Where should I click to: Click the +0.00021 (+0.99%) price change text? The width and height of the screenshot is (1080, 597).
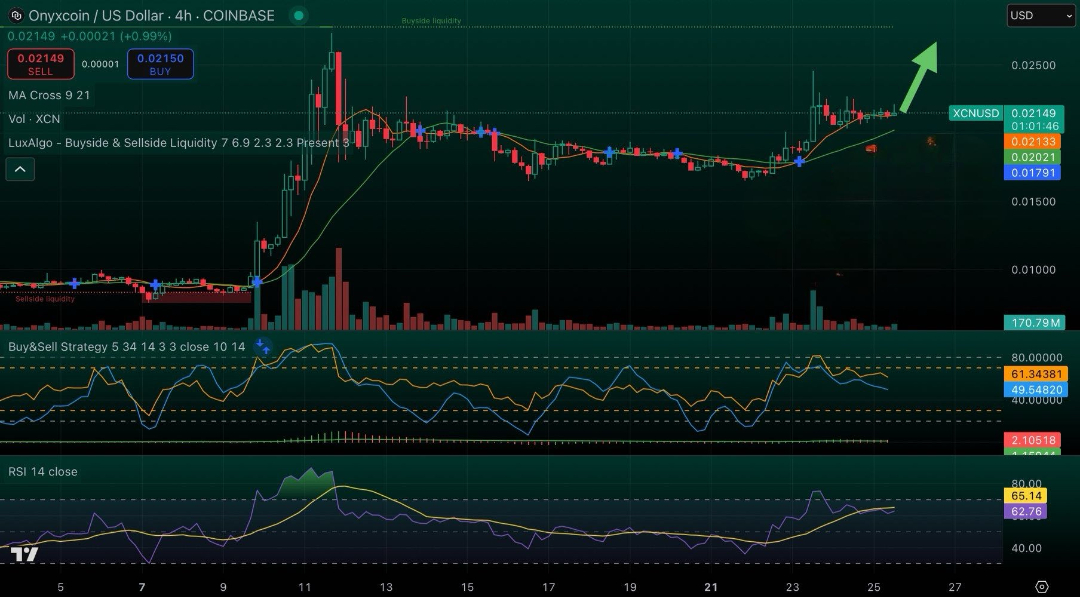coord(116,36)
